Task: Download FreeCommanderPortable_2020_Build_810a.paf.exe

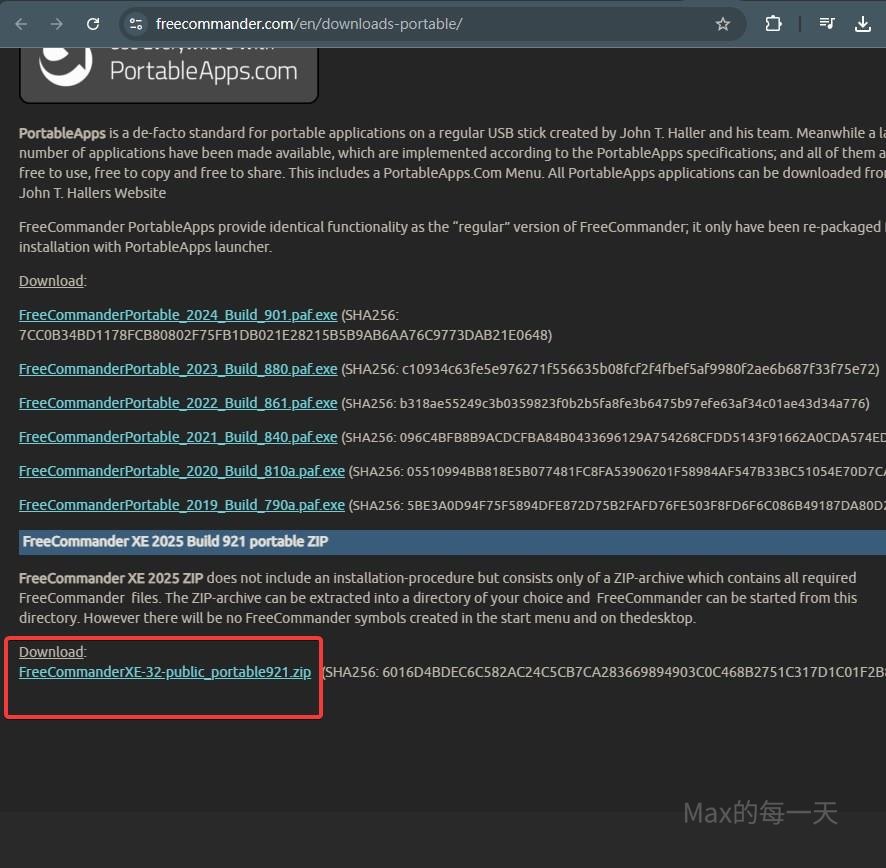Action: [182, 471]
